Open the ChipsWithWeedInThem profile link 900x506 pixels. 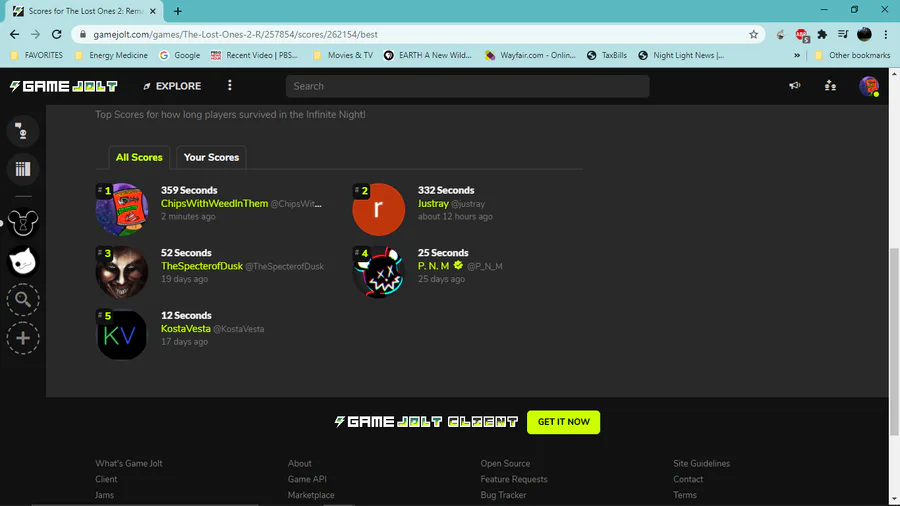coord(214,204)
